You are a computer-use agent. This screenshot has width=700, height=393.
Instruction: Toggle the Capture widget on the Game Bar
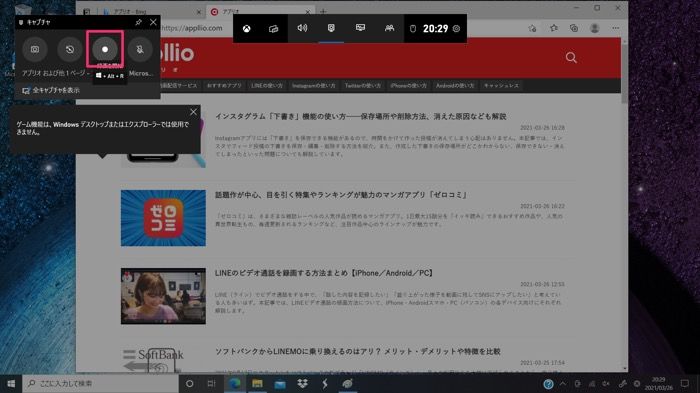click(331, 29)
